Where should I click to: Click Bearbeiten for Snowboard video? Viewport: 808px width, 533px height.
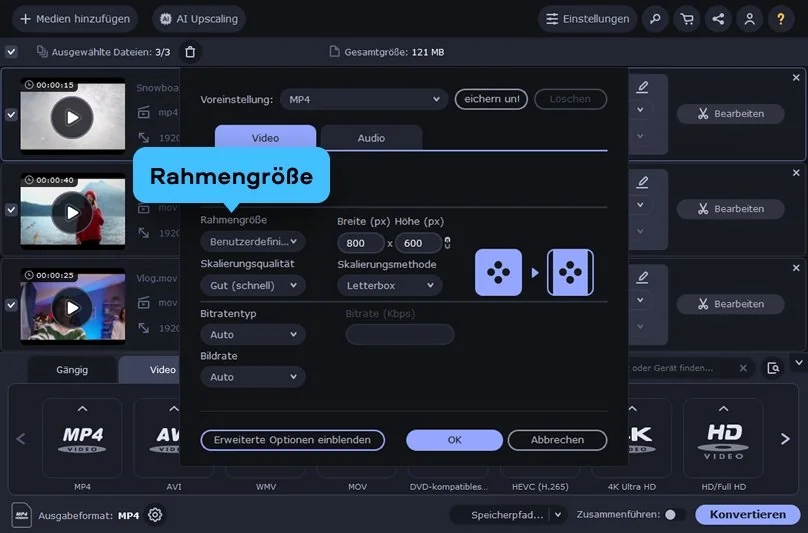click(x=731, y=113)
